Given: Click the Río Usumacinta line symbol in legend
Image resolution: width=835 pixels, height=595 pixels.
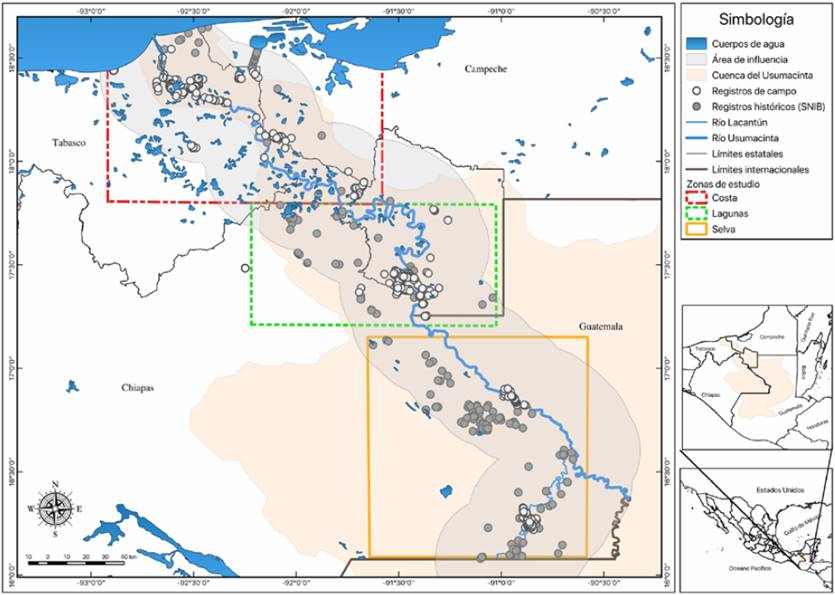Looking at the screenshot, I should pos(695,137).
